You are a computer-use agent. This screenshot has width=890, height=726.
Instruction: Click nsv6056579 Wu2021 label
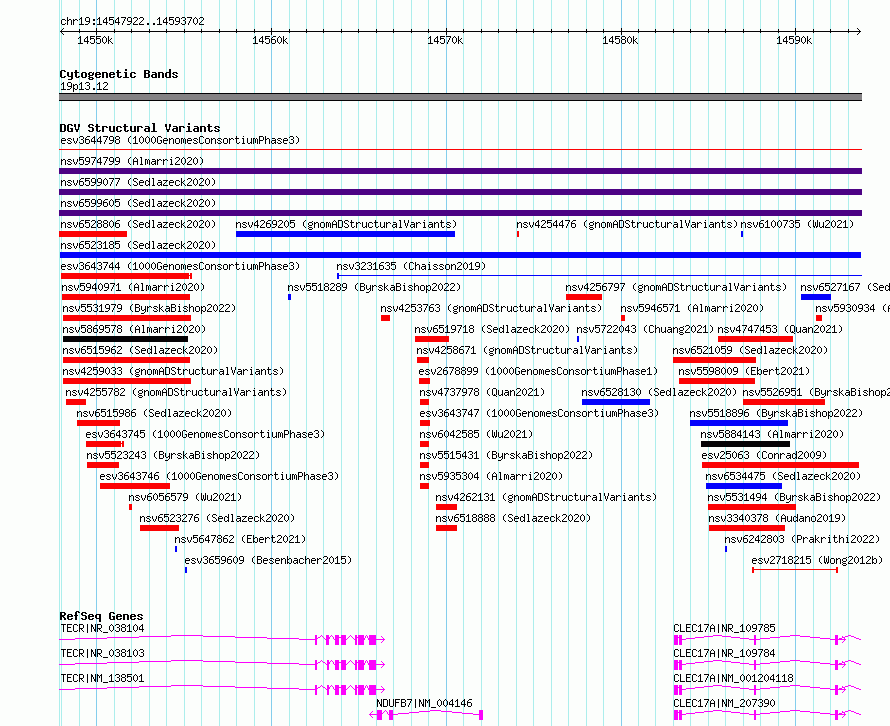coord(185,497)
